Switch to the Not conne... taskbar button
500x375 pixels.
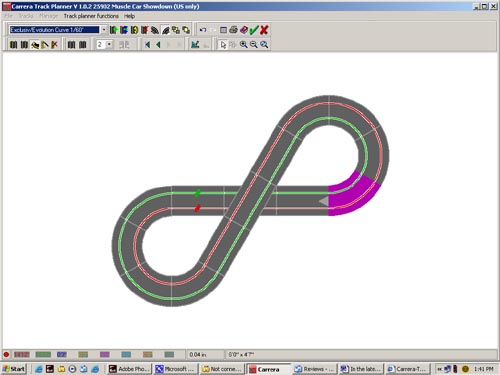pyautogui.click(x=222, y=369)
